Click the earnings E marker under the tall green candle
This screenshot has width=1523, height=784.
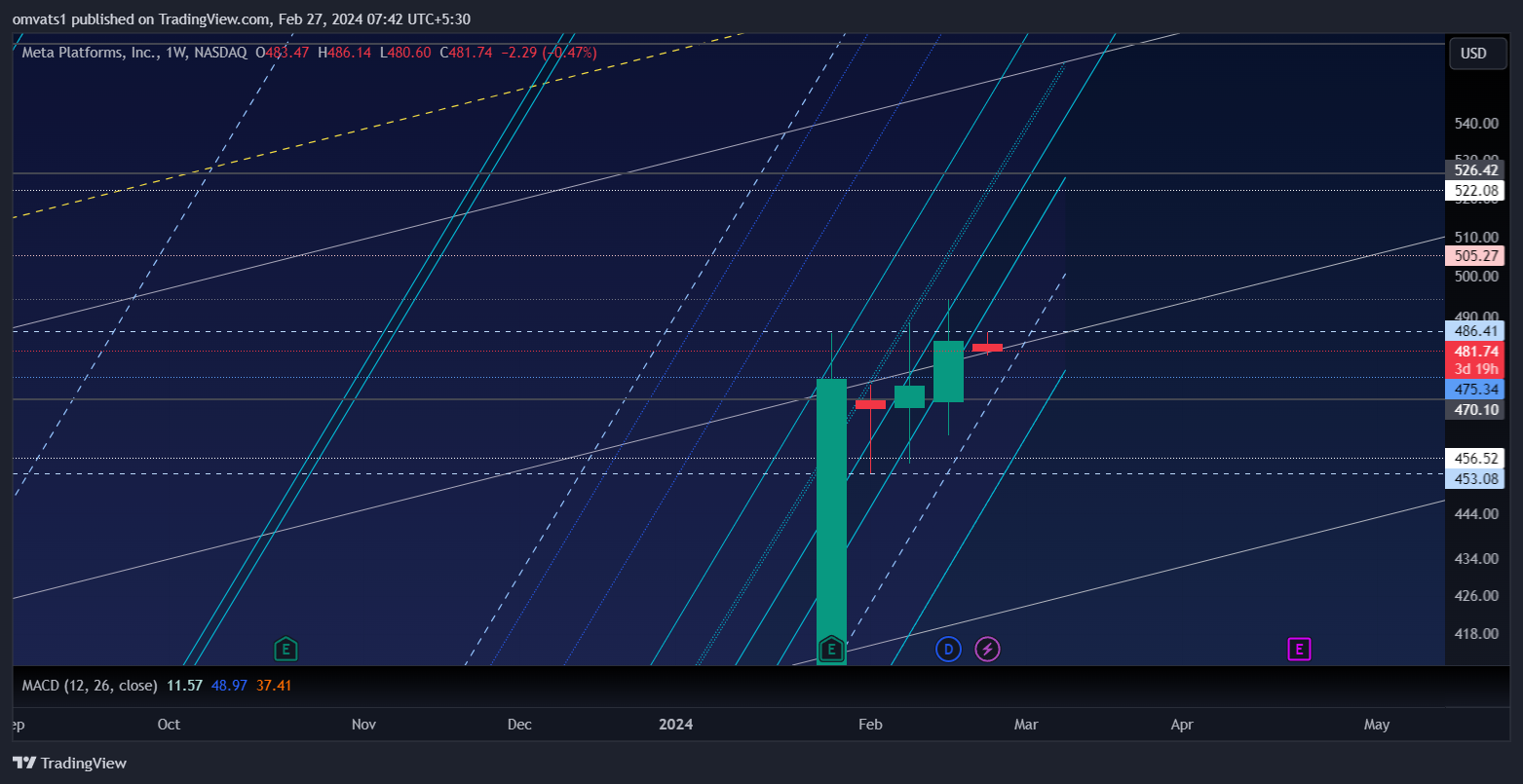pyautogui.click(x=831, y=649)
